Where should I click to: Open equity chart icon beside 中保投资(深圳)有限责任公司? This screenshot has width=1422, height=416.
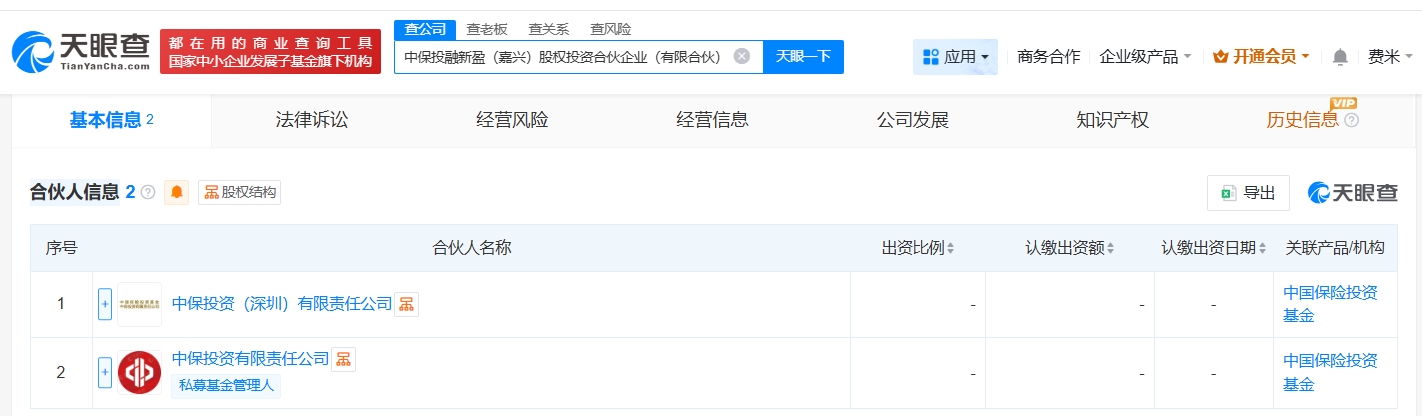click(x=406, y=304)
